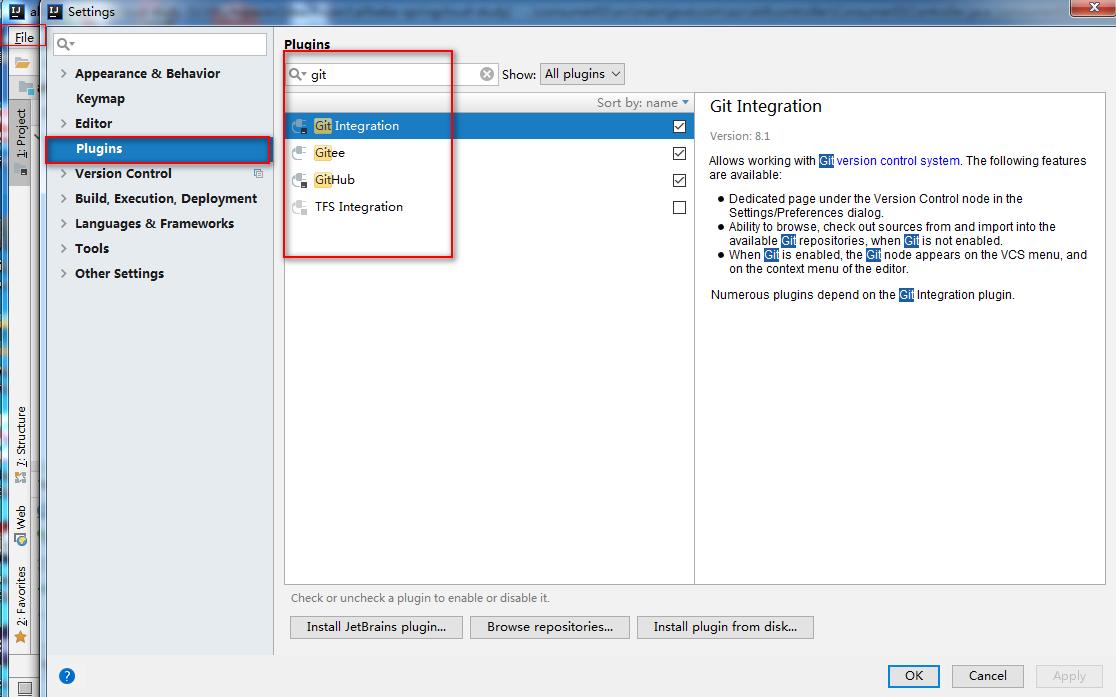Click the Gitee plugin icon
This screenshot has width=1116, height=697.
pyautogui.click(x=300, y=153)
